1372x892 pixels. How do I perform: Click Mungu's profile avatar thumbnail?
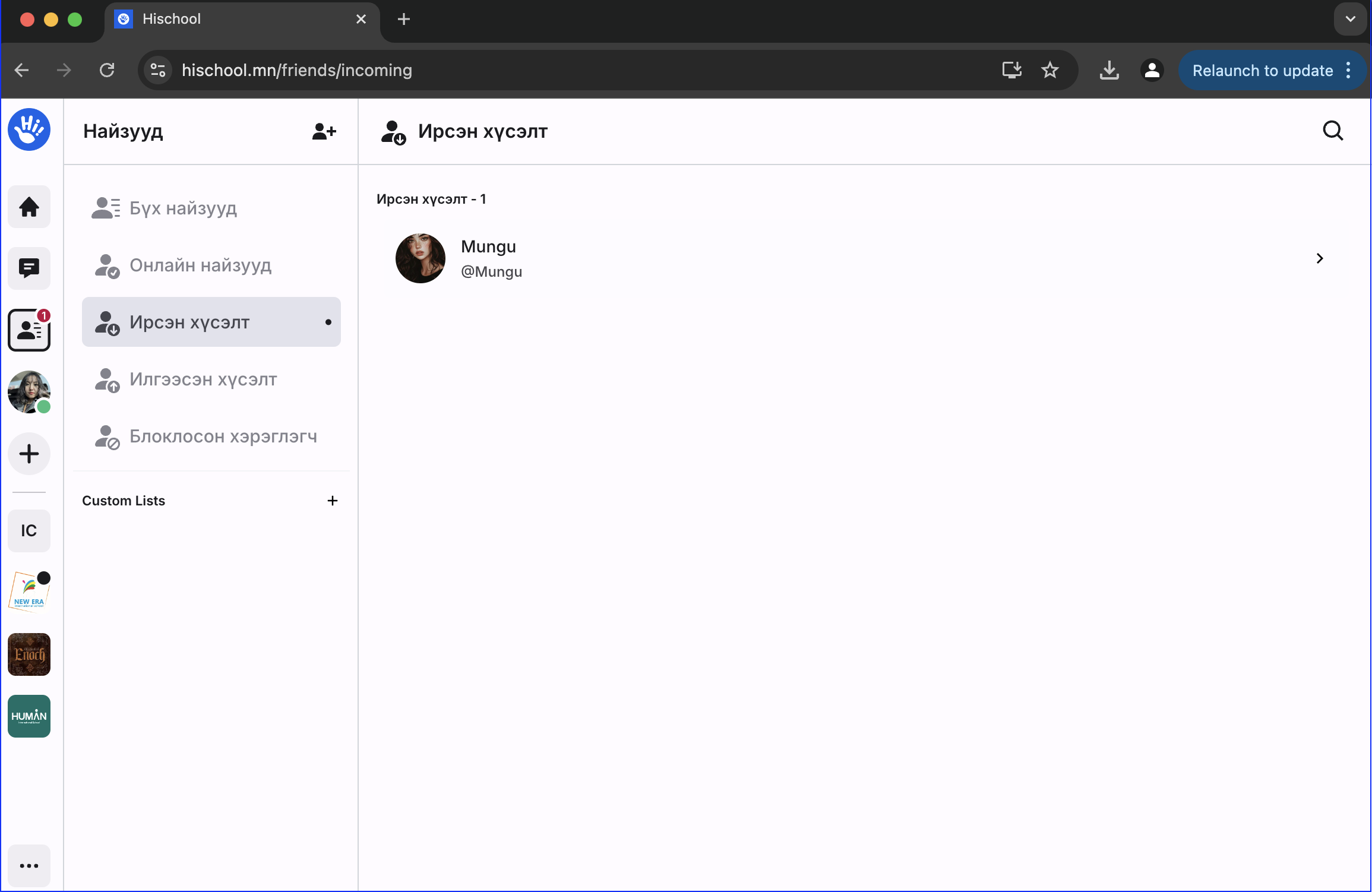point(421,258)
